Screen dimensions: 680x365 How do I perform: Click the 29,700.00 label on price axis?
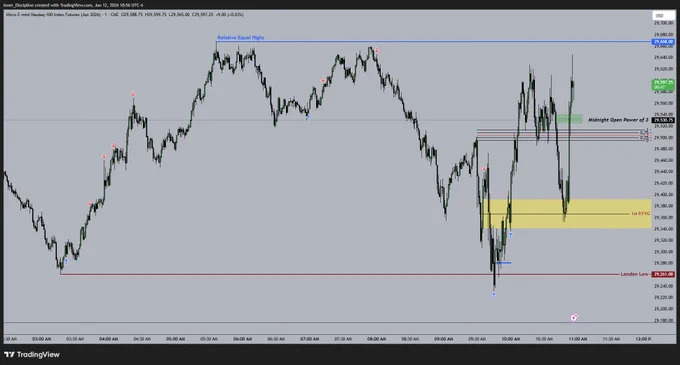(664, 23)
